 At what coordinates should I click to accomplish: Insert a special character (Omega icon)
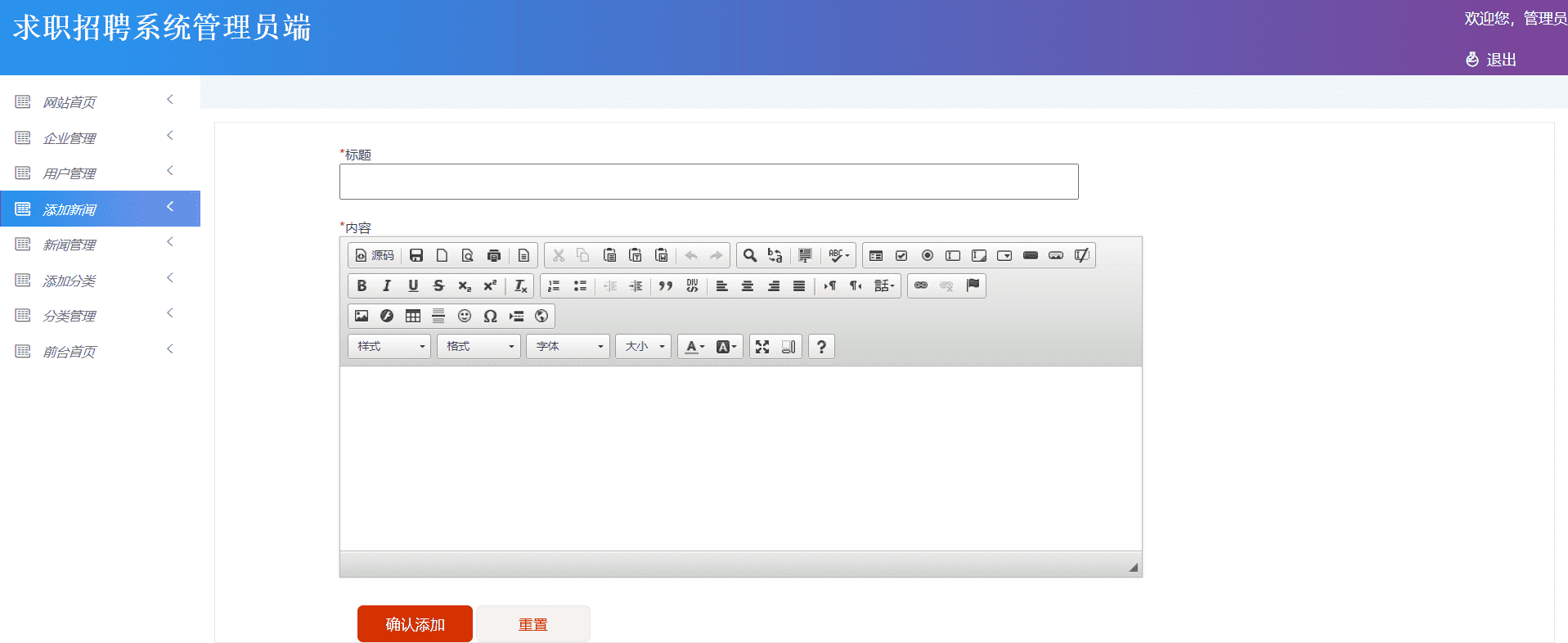pyautogui.click(x=490, y=316)
